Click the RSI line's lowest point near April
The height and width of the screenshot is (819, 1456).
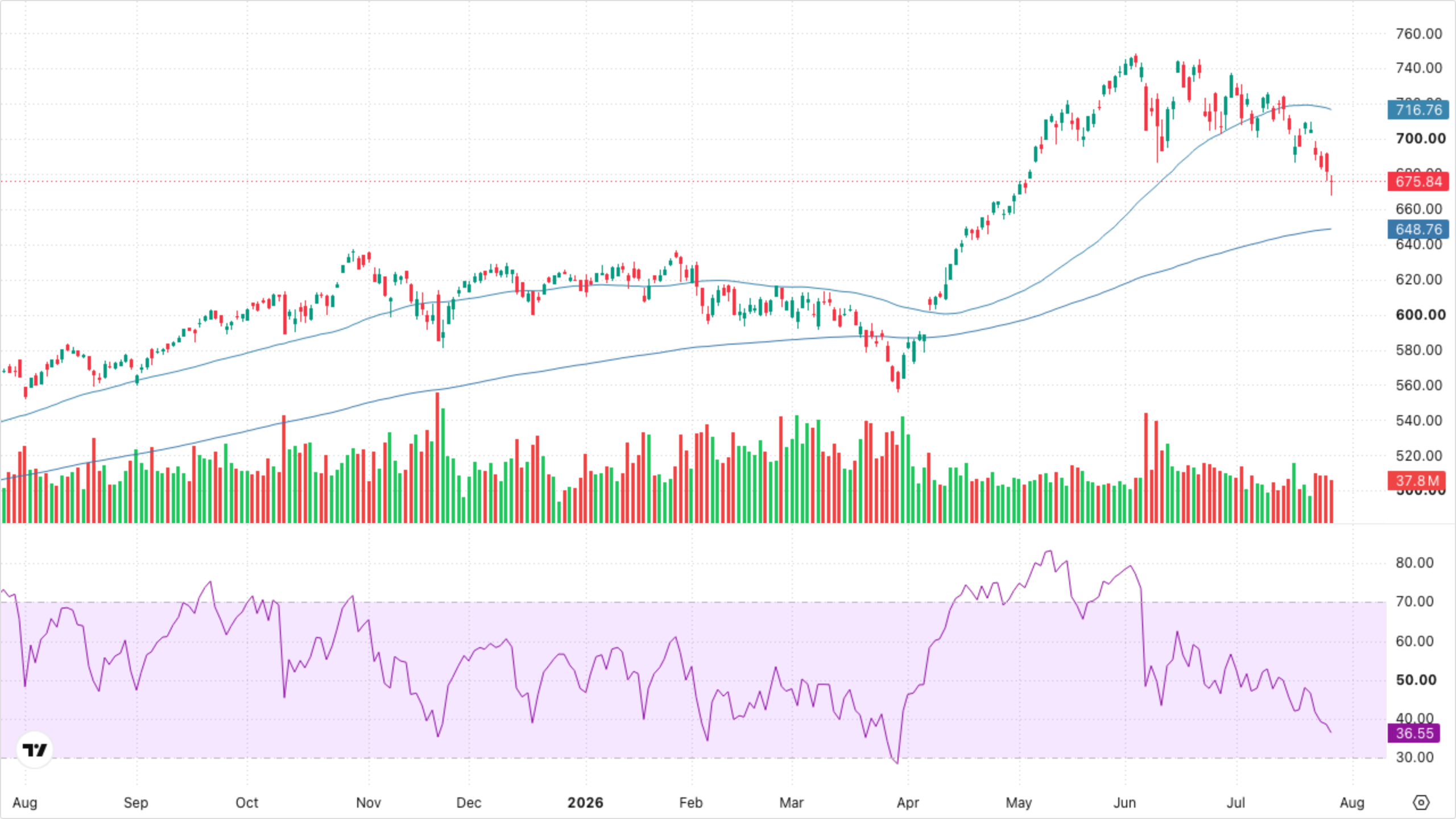coord(897,763)
